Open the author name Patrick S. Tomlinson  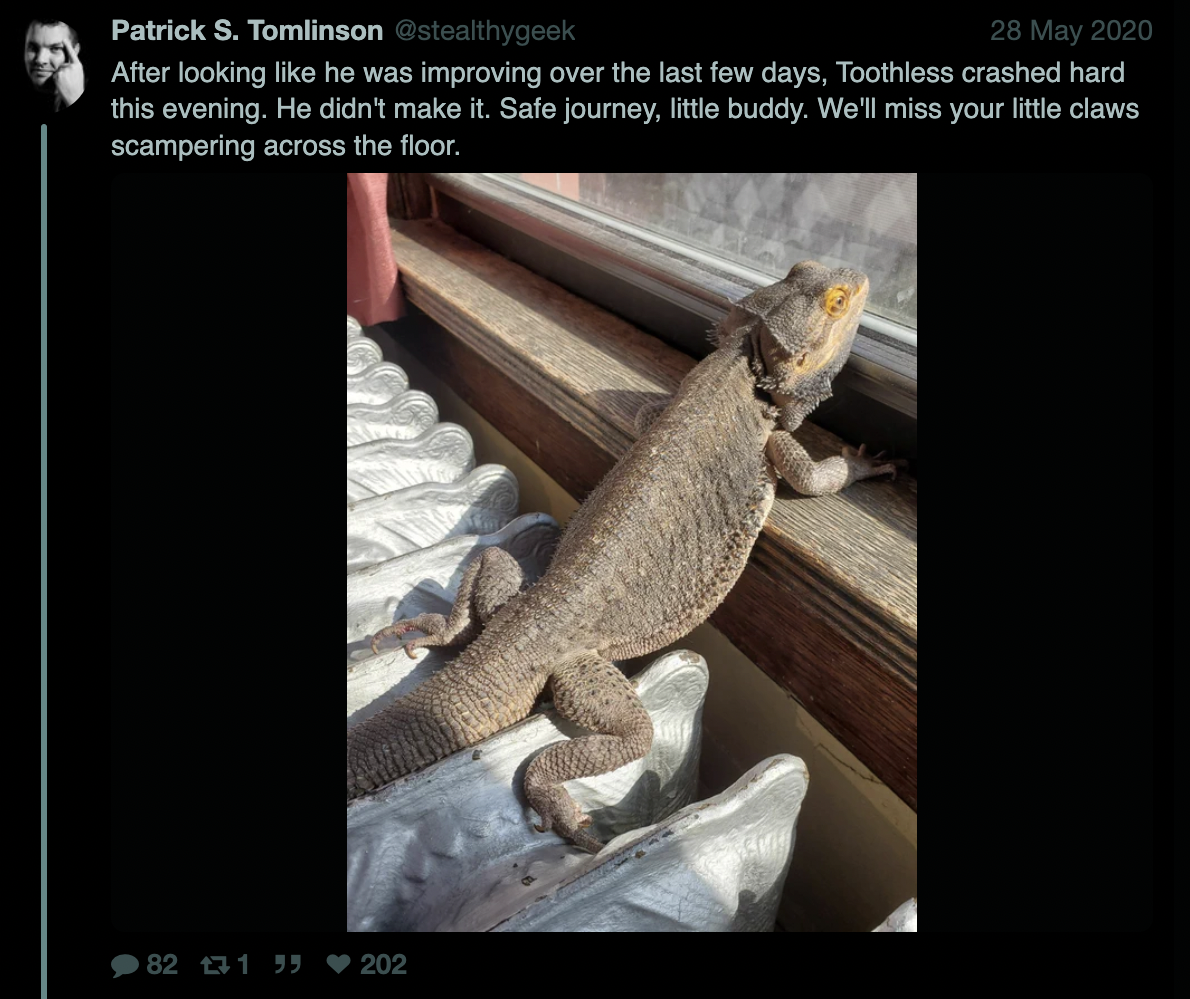click(x=247, y=30)
